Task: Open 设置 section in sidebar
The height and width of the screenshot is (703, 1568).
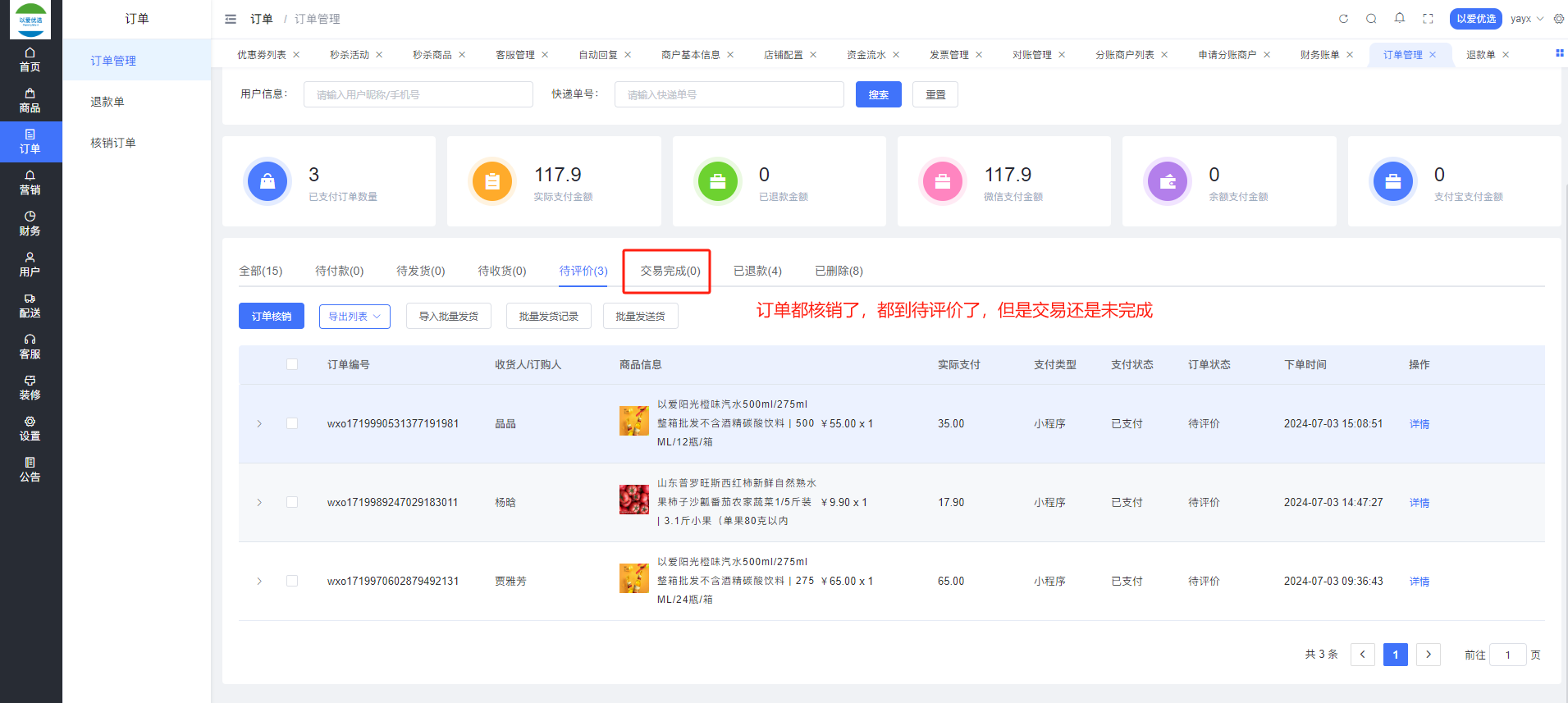Action: click(30, 429)
